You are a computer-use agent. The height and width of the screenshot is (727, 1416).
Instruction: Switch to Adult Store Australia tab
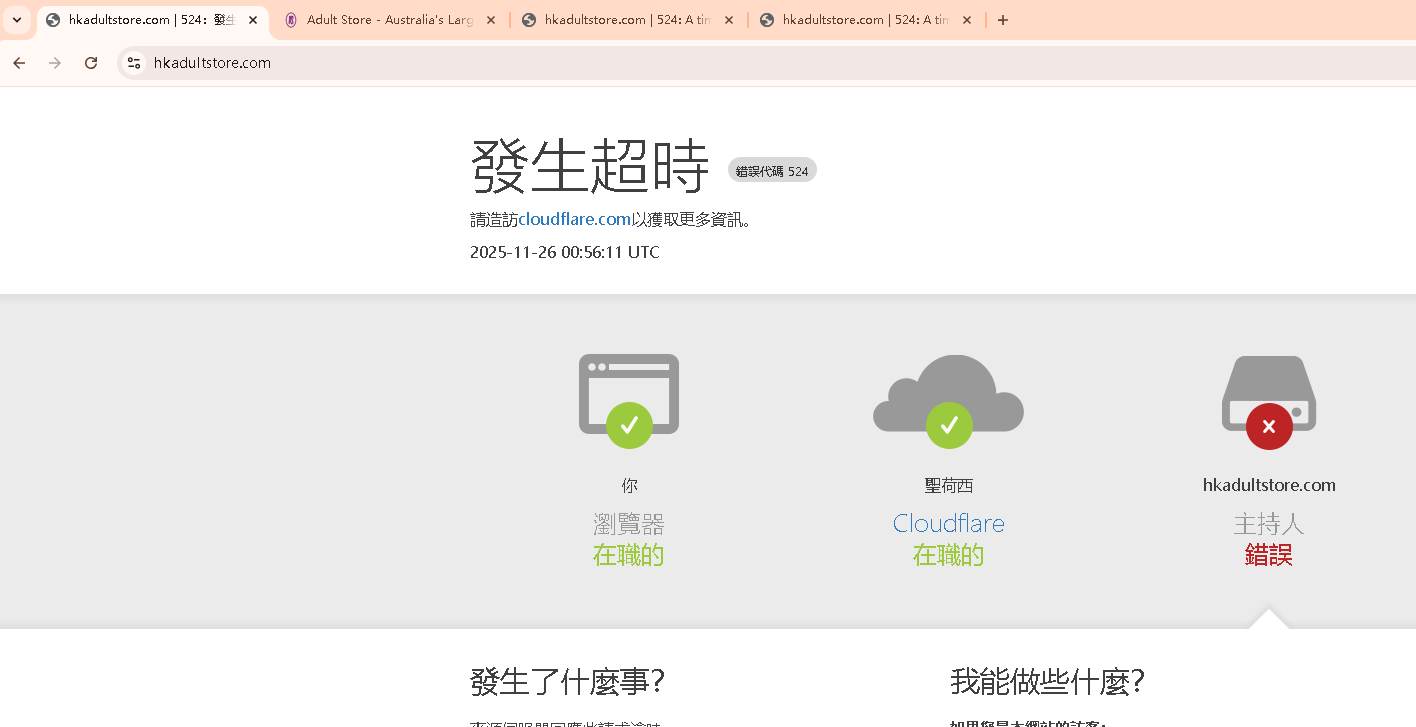click(x=388, y=20)
